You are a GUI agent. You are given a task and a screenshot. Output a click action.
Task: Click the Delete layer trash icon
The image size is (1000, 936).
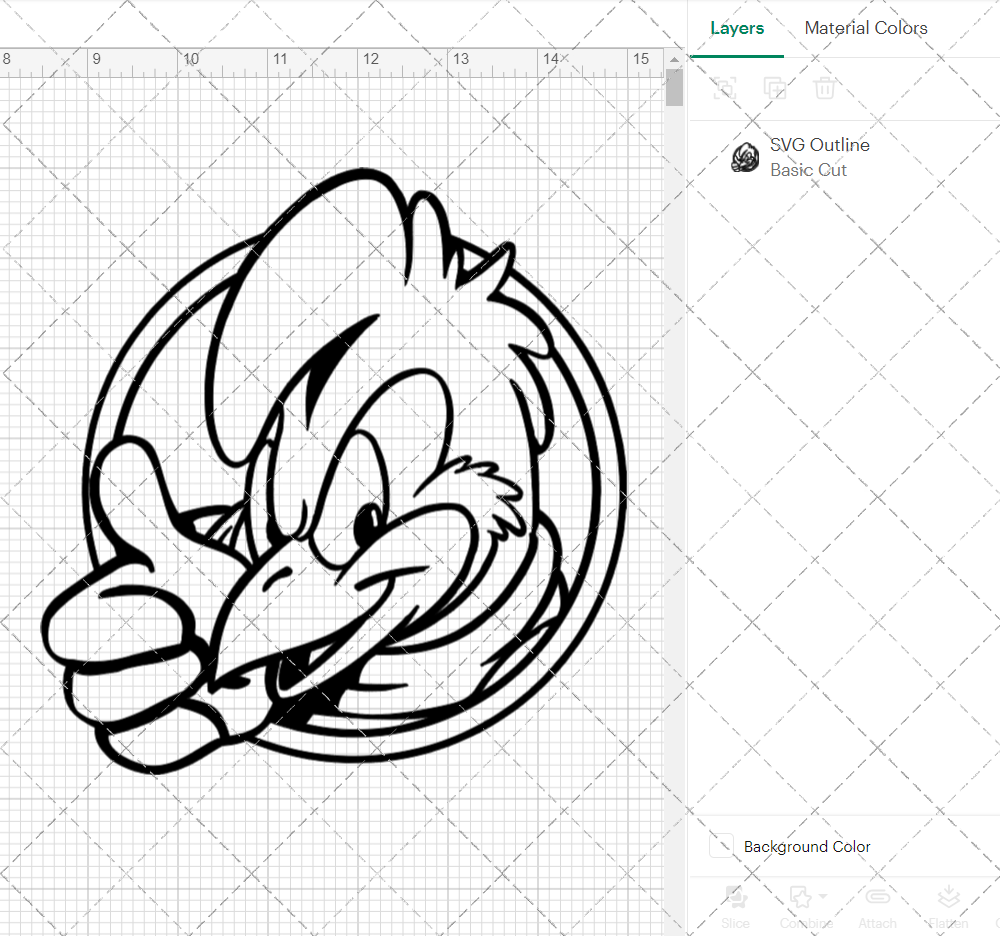[824, 87]
